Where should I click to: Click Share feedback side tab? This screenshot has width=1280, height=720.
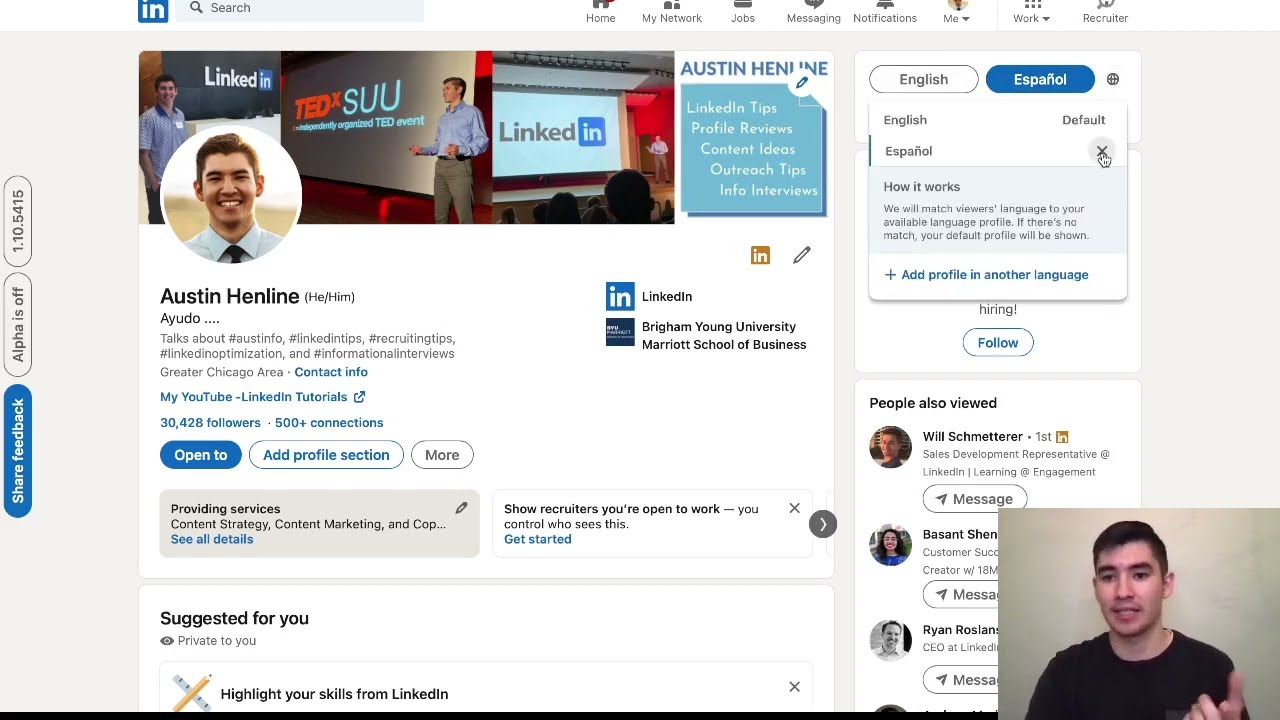[17, 451]
